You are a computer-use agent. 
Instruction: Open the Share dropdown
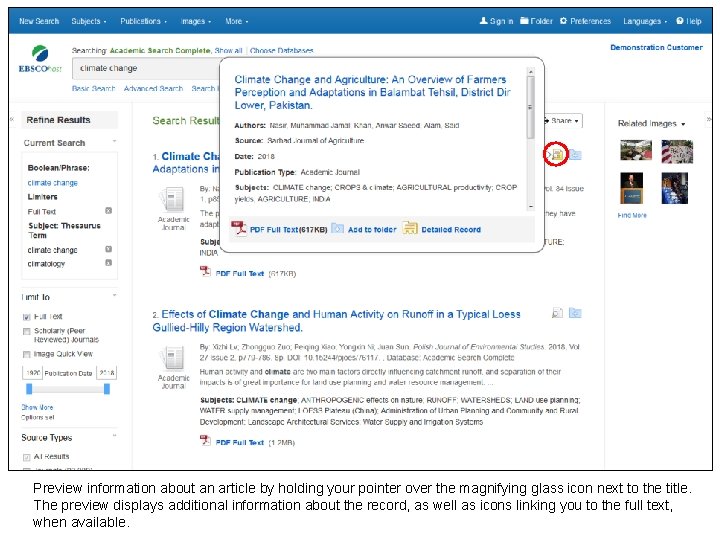coord(563,121)
